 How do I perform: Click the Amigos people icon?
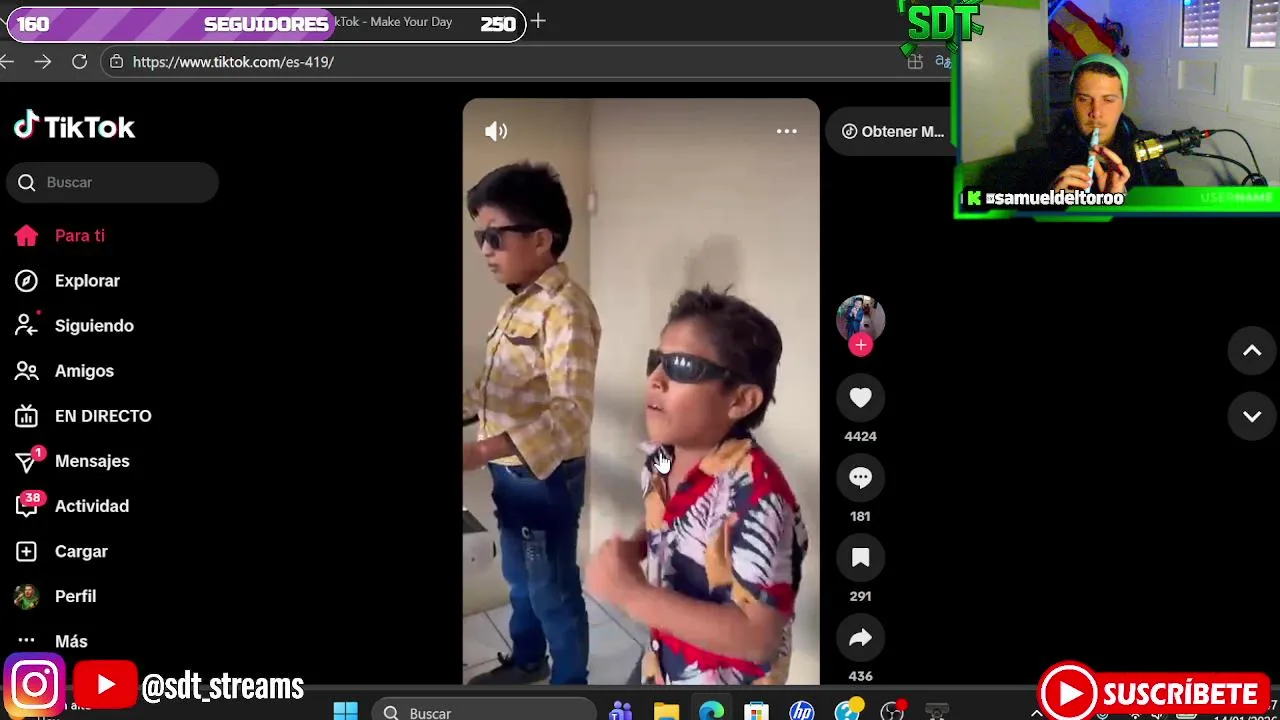pos(26,371)
